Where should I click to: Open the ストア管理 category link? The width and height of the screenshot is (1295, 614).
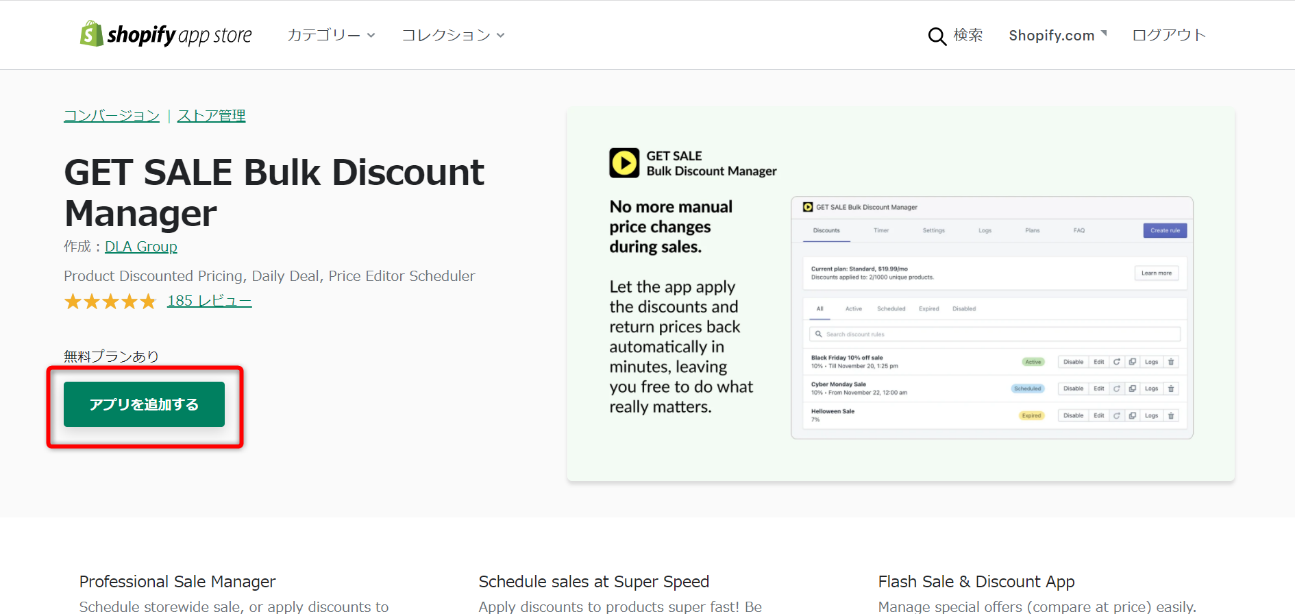tap(212, 115)
